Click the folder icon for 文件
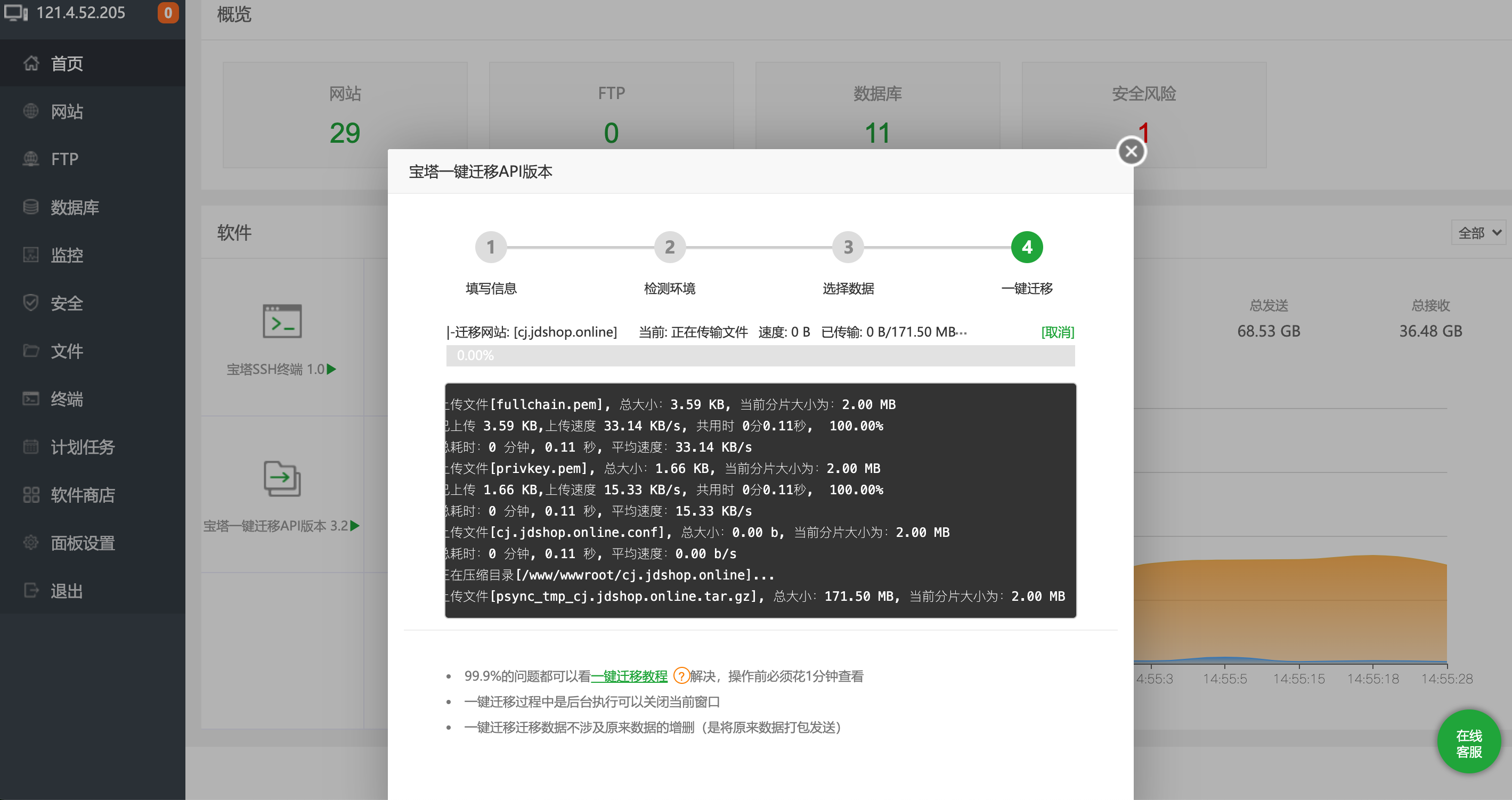Image resolution: width=1512 pixels, height=800 pixels. (31, 350)
